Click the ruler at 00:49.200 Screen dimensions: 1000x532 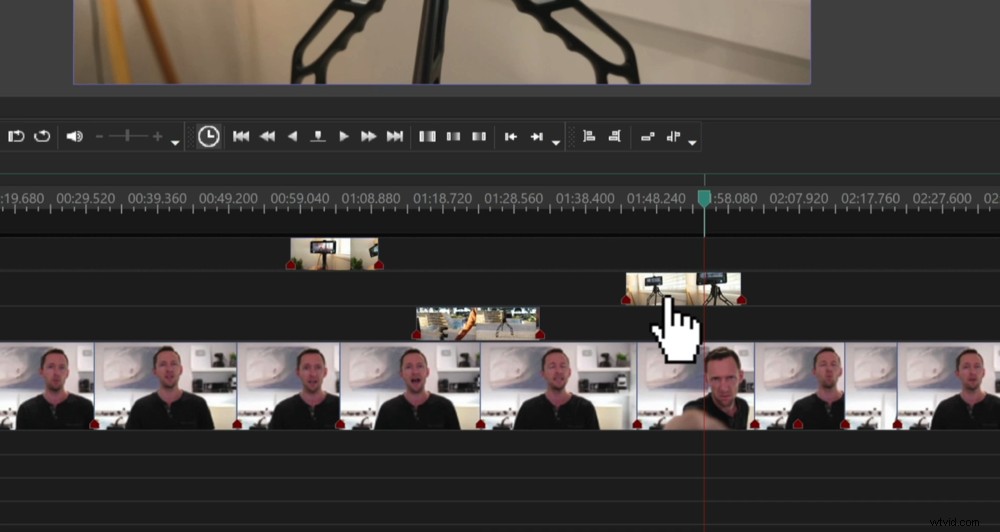228,198
